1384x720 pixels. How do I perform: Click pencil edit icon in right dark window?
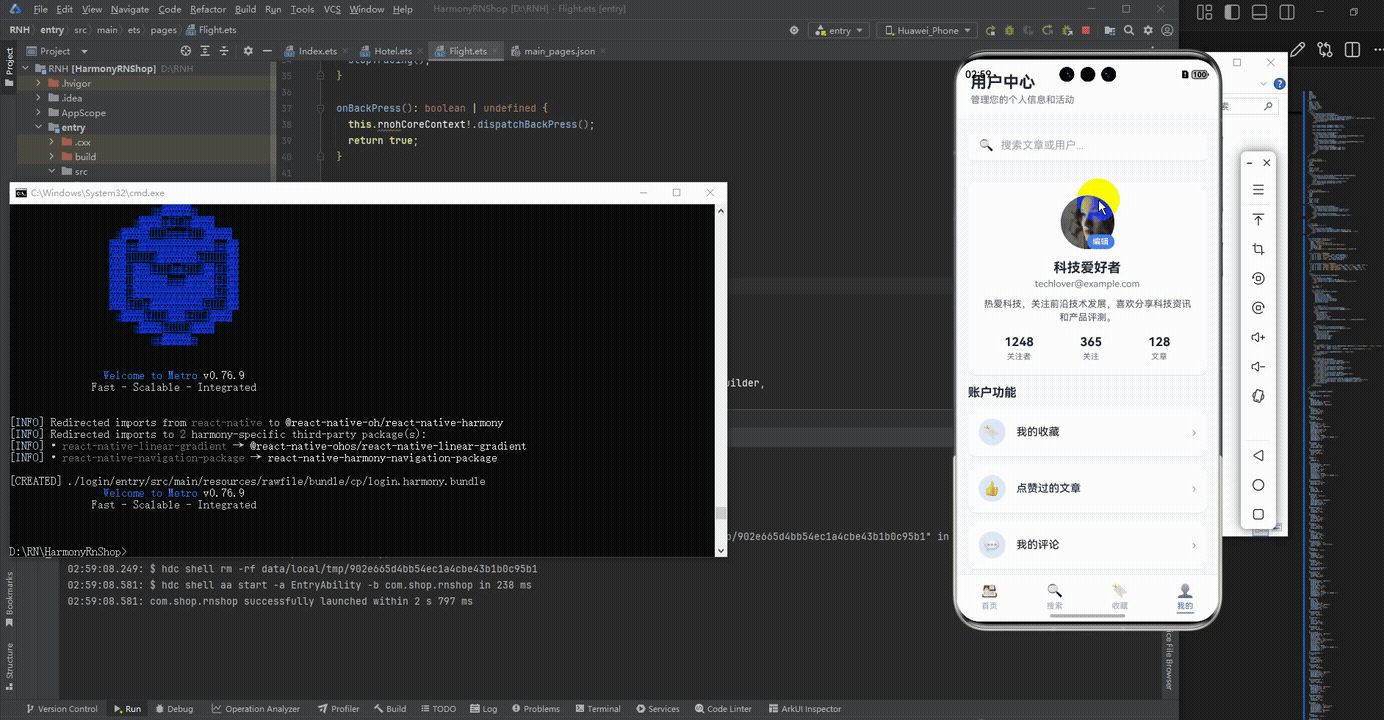coord(1298,50)
